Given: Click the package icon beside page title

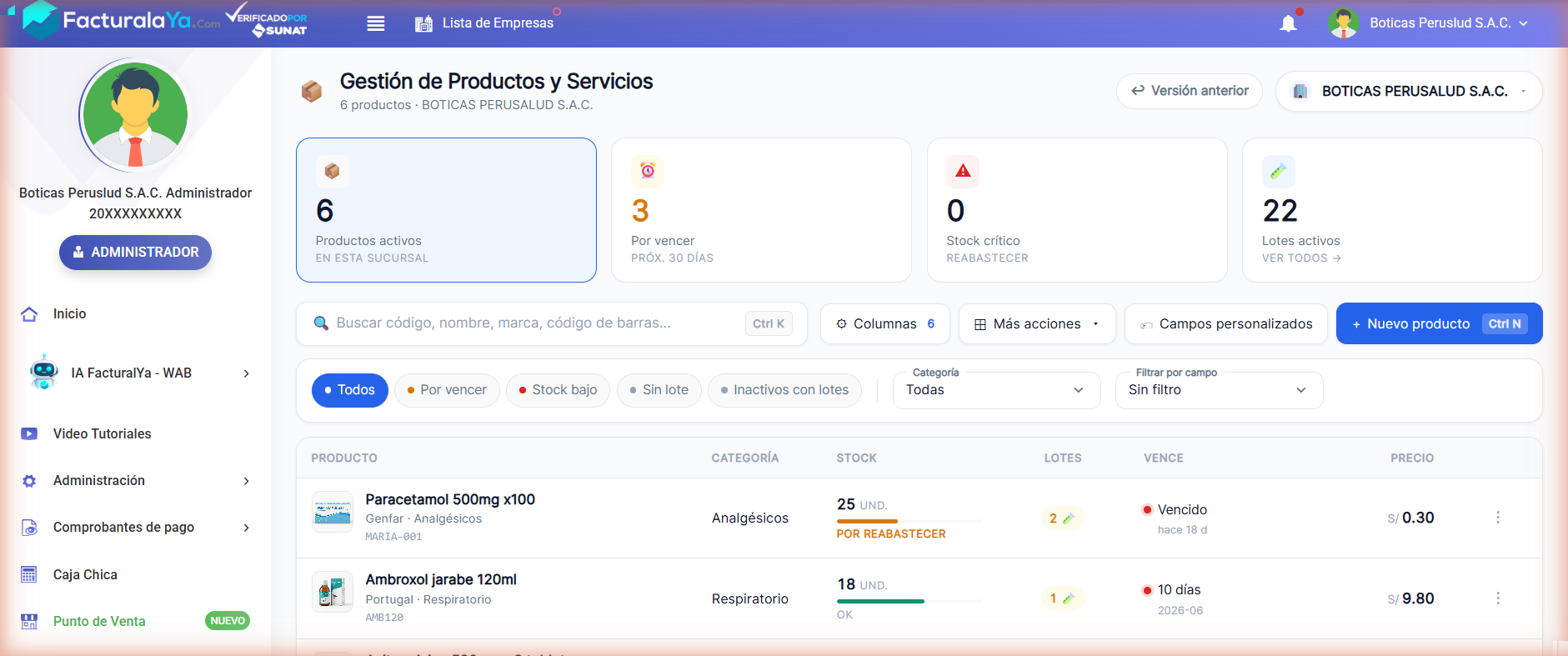Looking at the screenshot, I should tap(312, 91).
